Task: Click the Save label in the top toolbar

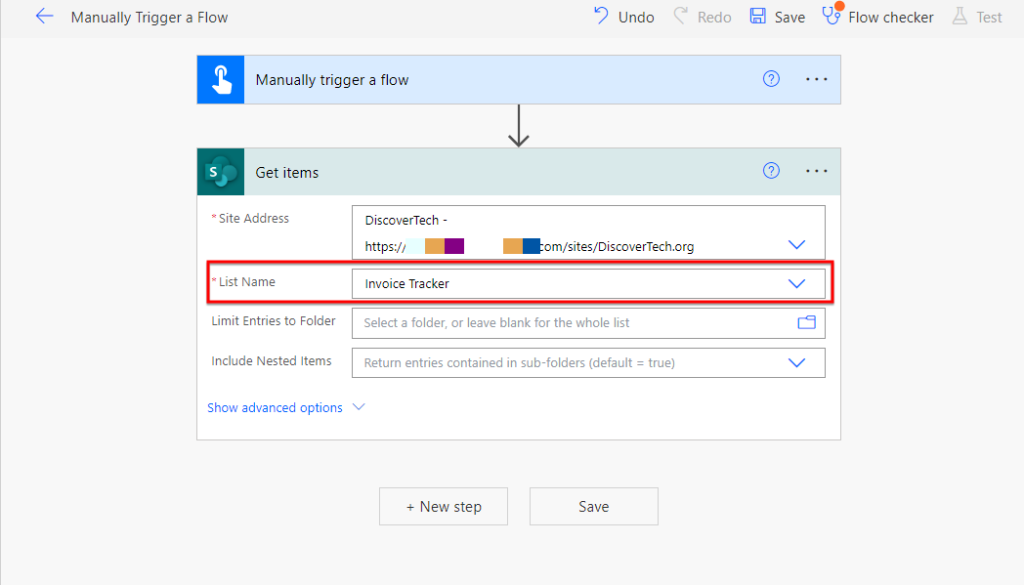Action: click(790, 17)
